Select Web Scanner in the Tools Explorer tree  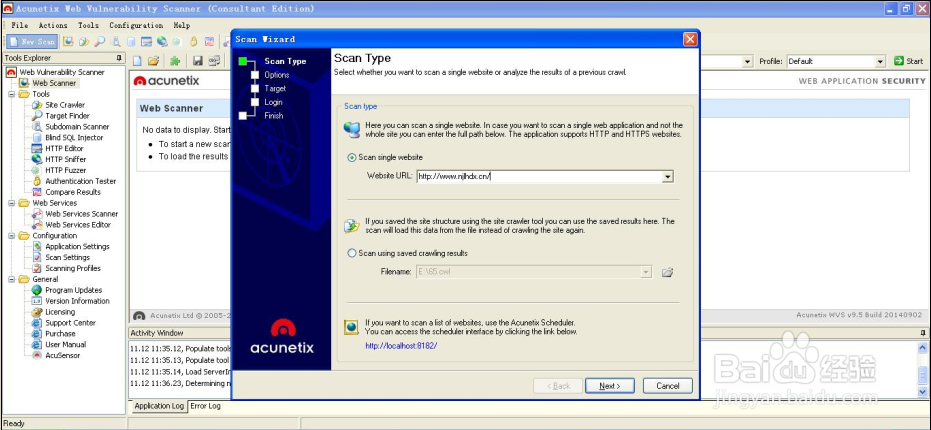point(54,83)
